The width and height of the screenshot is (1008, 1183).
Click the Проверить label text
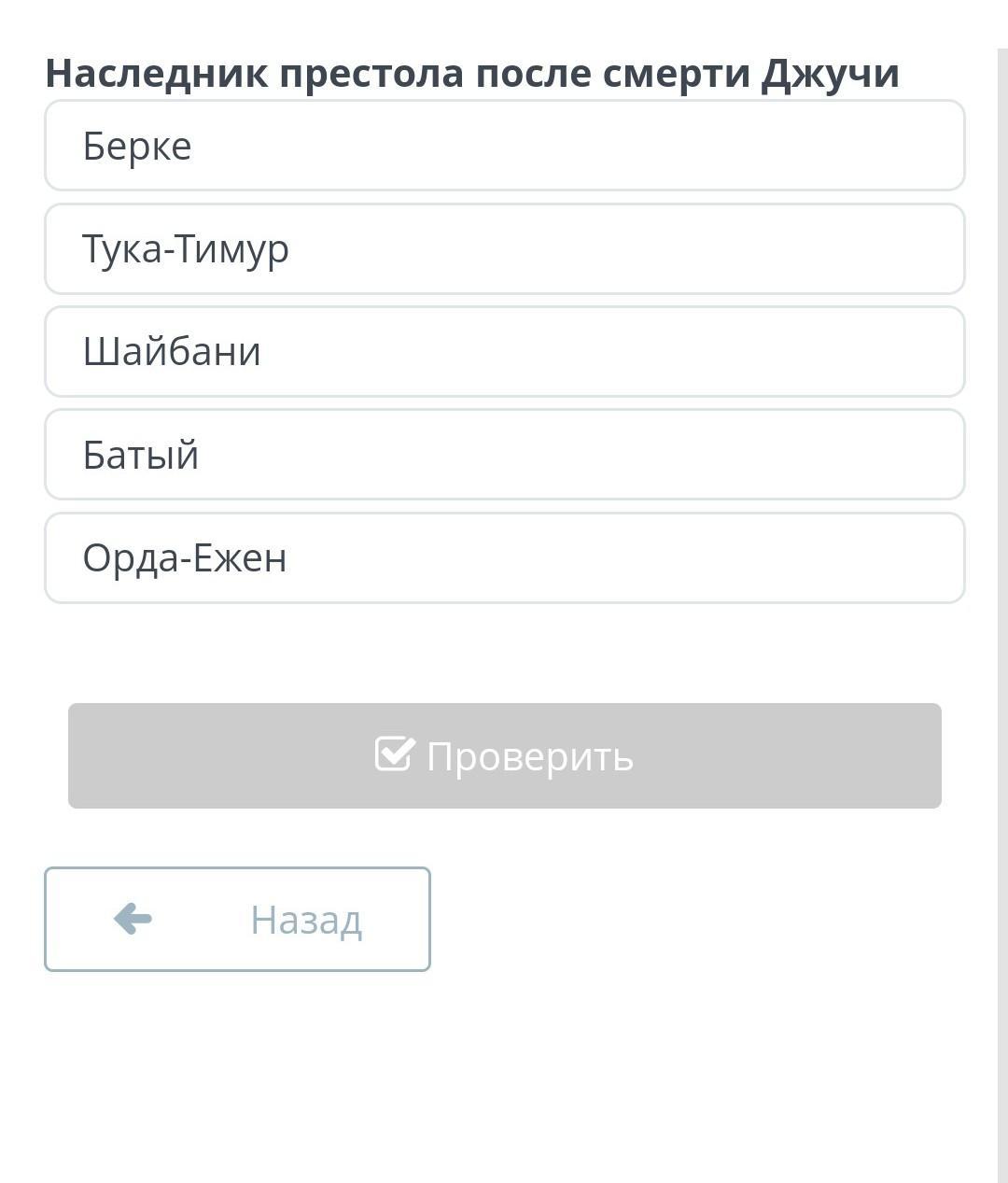(529, 756)
